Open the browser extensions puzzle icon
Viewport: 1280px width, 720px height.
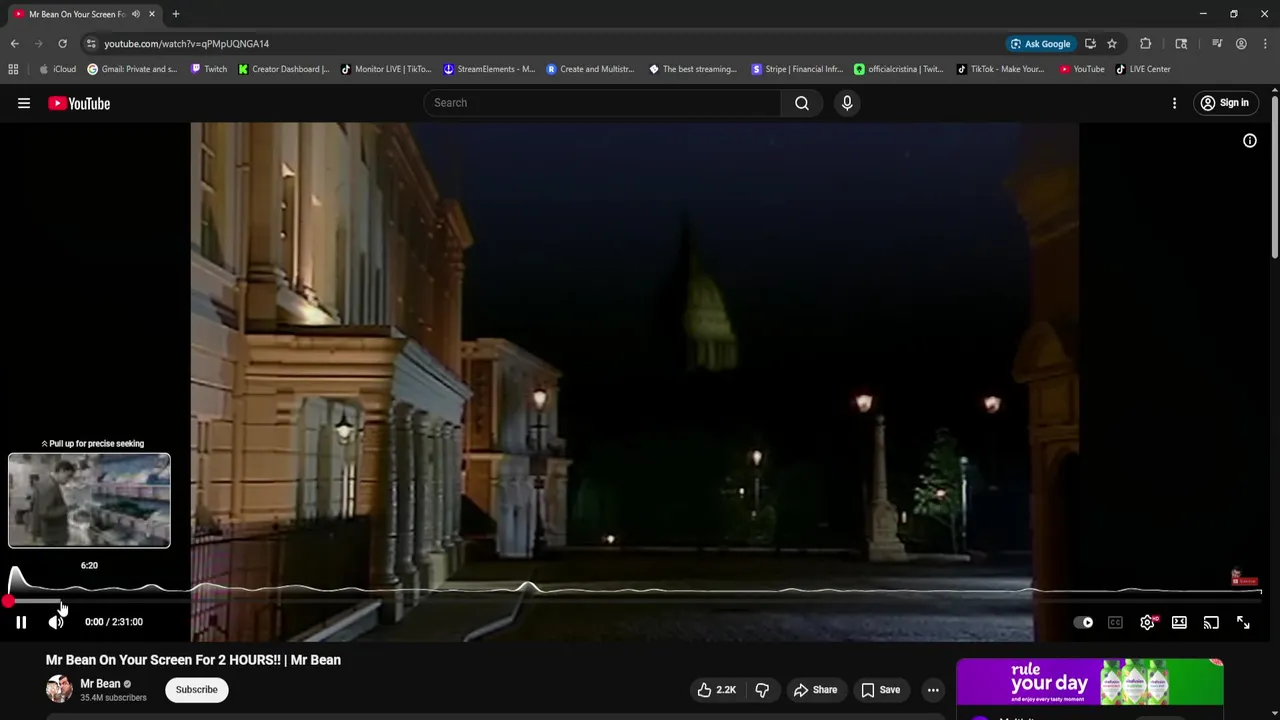coord(1146,44)
